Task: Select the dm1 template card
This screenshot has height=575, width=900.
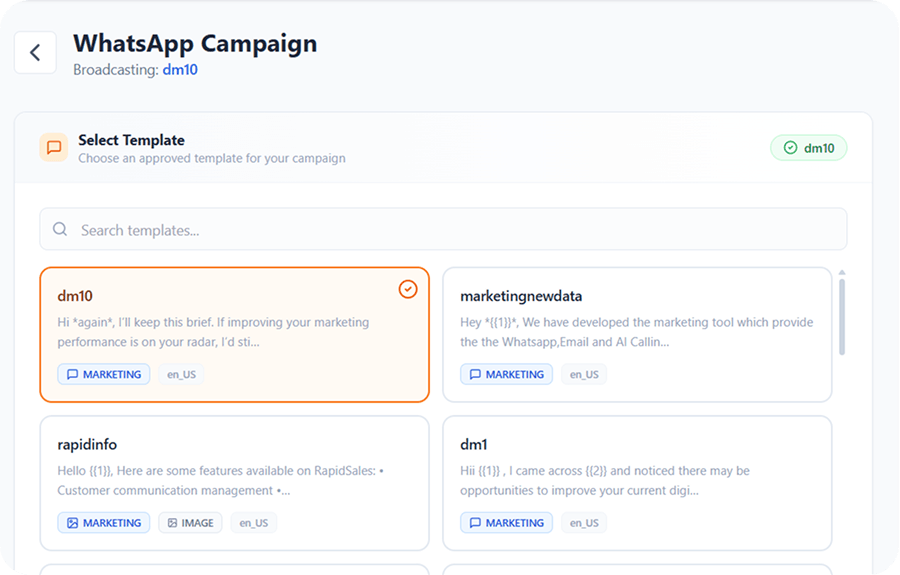Action: click(x=637, y=483)
